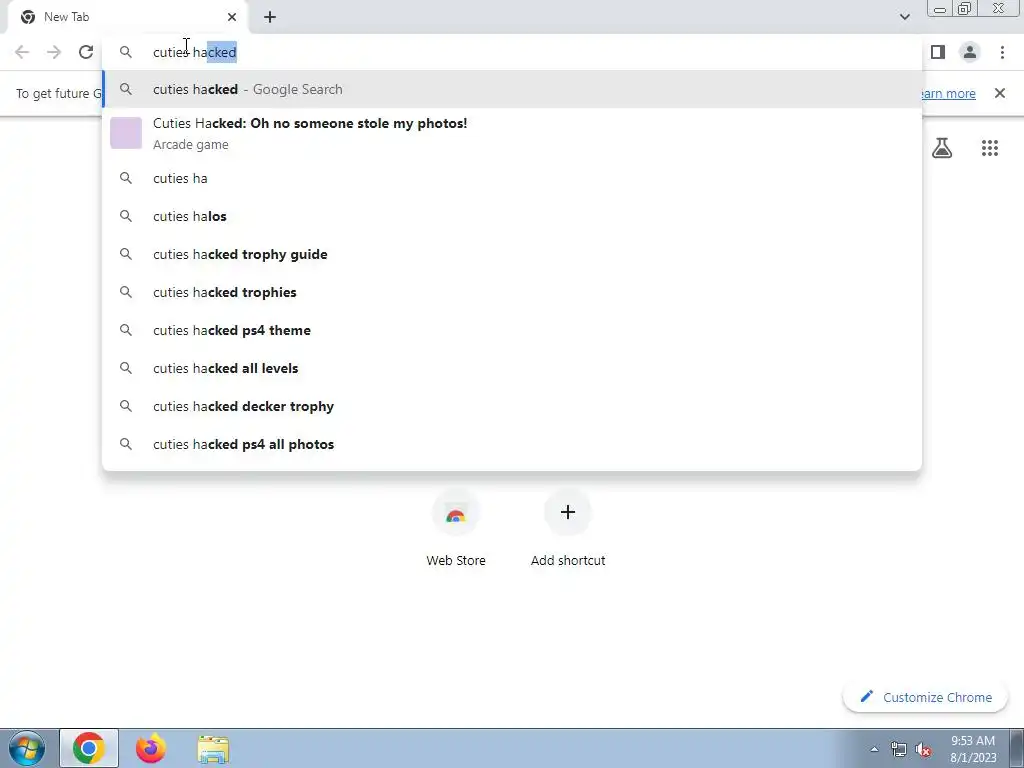The height and width of the screenshot is (768, 1024).
Task: Choose 'cuties hacked trophy guide' suggestion
Action: point(512,254)
